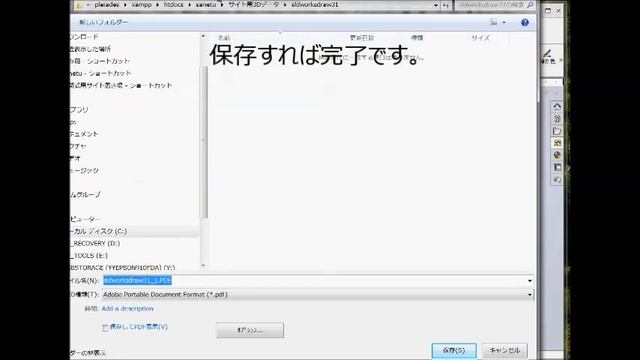The height and width of the screenshot is (360, 640).
Task: Select コンピューター computer in navigation pane
Action: 85,219
